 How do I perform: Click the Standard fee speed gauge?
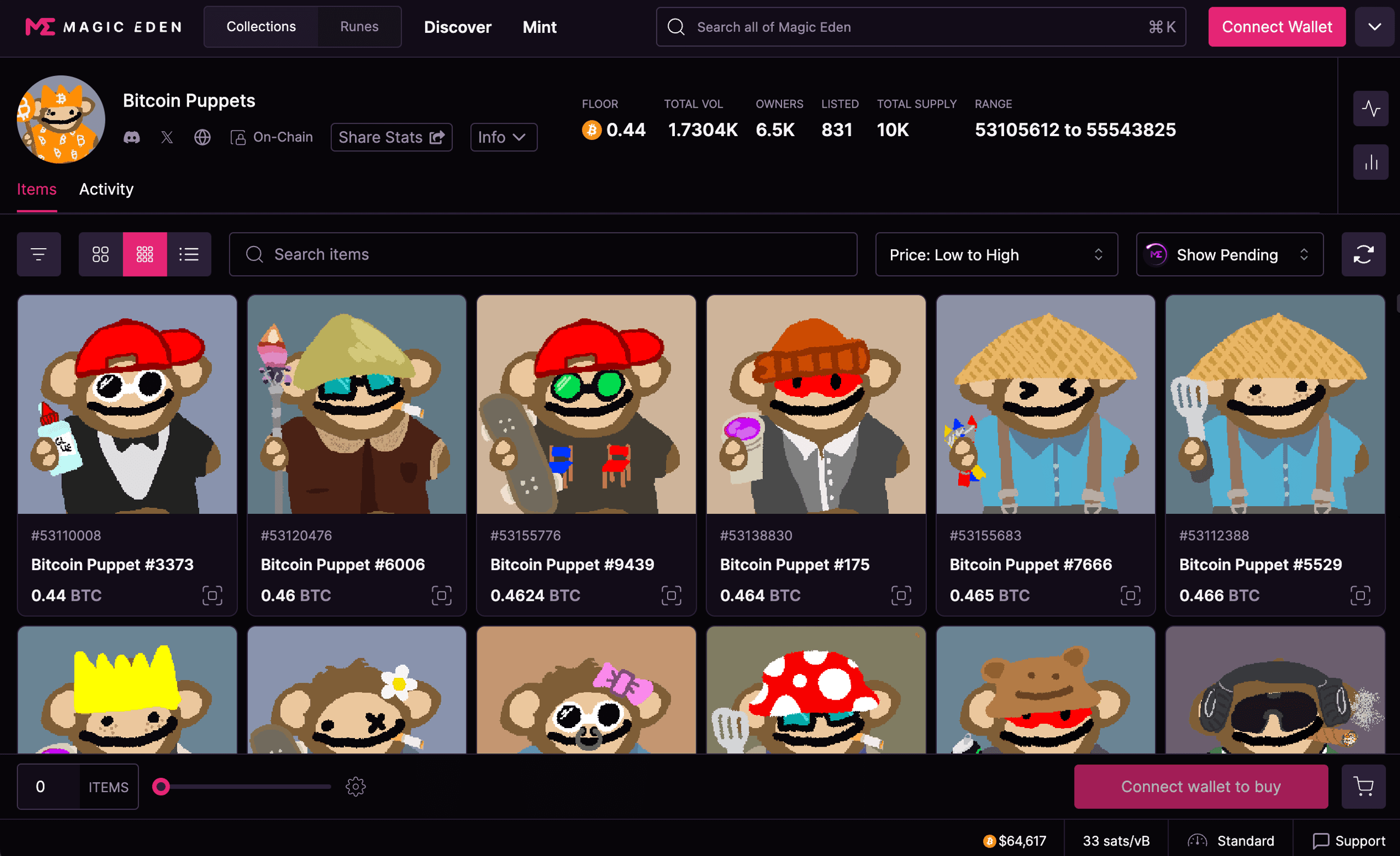[x=1197, y=841]
